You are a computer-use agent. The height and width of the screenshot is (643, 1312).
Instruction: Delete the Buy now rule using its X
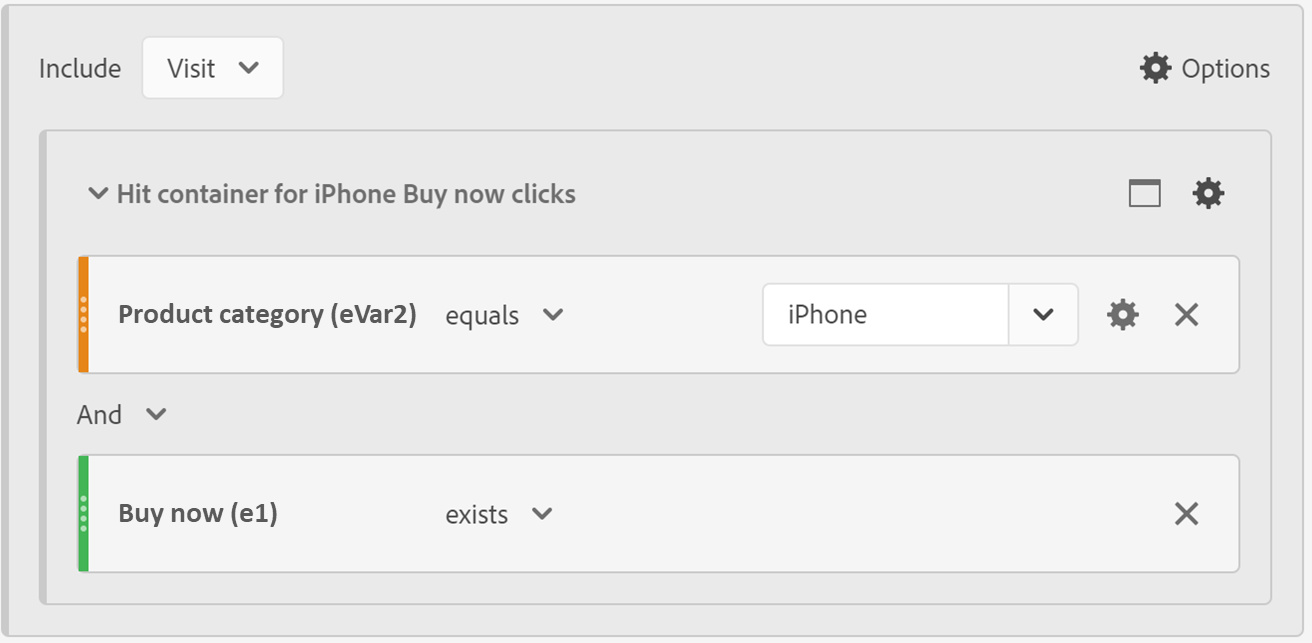point(1186,513)
